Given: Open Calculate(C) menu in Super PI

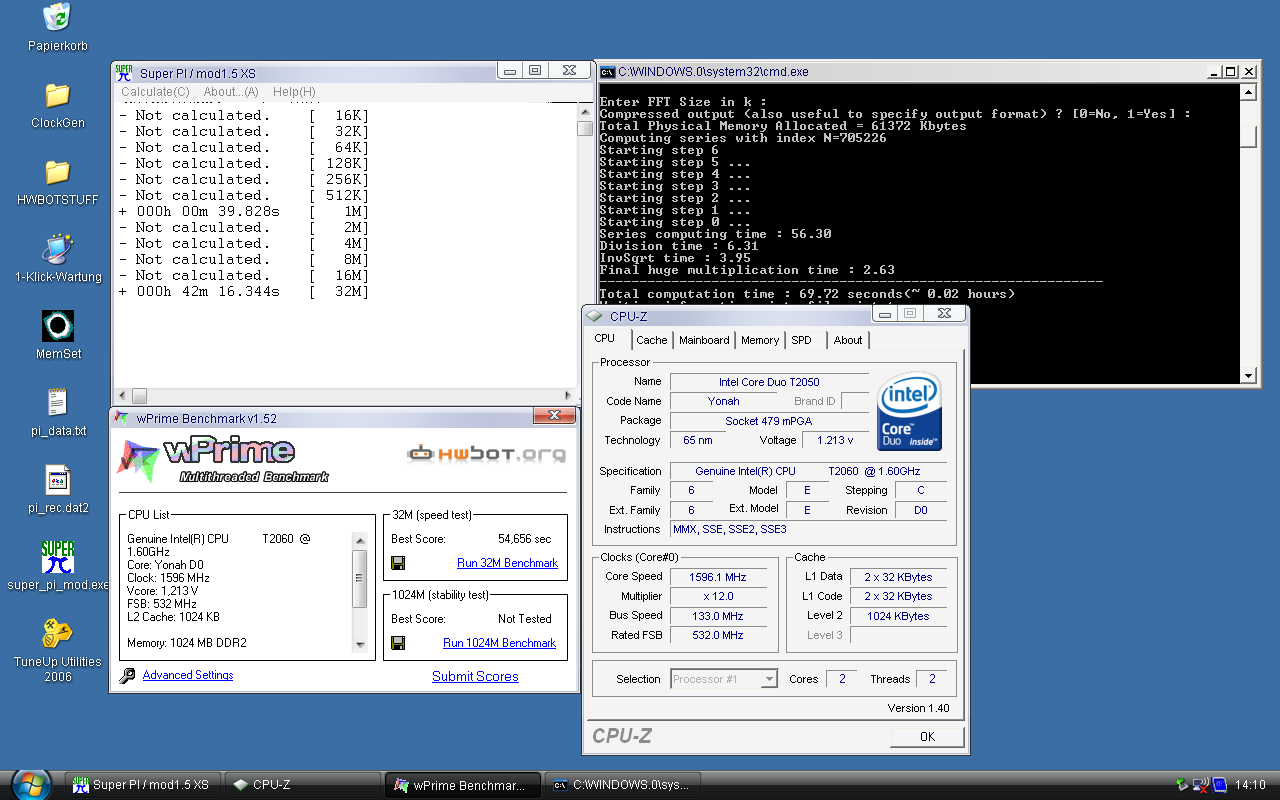Looking at the screenshot, I should click(155, 92).
